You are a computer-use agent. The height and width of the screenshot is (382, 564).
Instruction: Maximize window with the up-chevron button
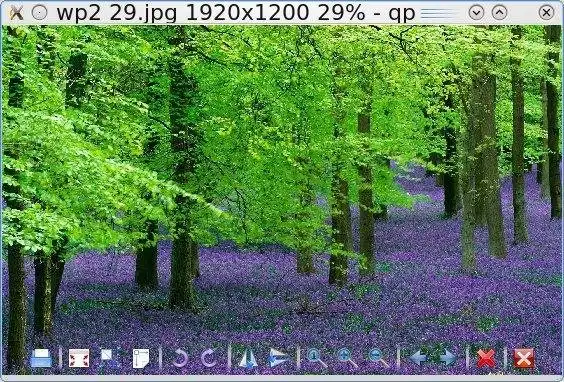point(499,13)
